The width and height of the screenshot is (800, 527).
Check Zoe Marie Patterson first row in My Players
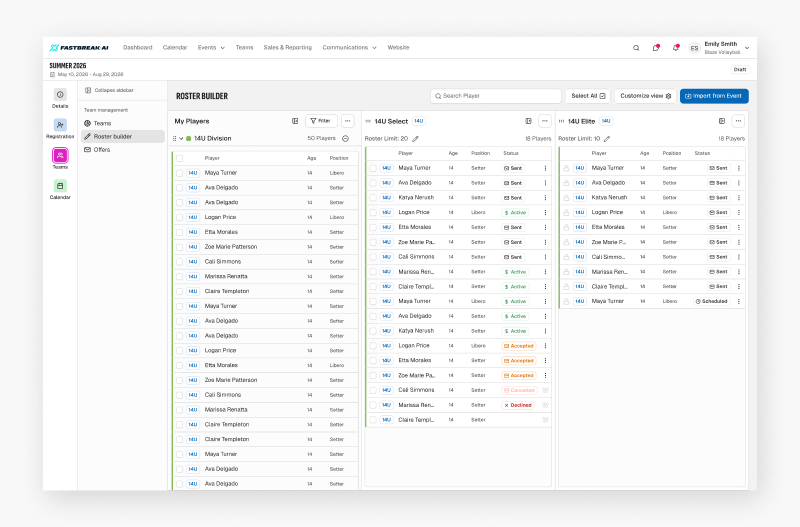coord(180,247)
